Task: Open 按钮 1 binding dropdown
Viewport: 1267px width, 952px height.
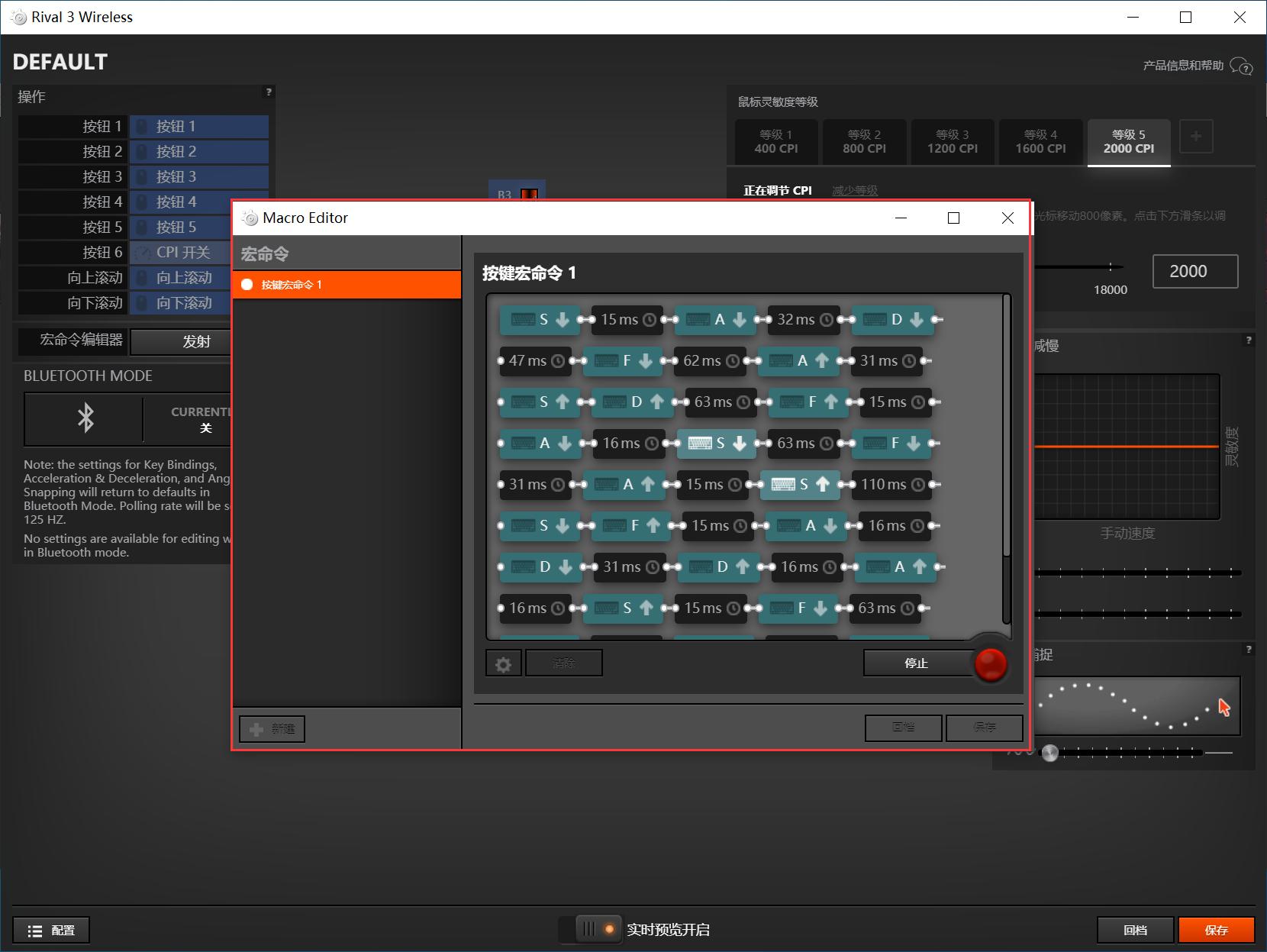Action: pyautogui.click(x=198, y=127)
